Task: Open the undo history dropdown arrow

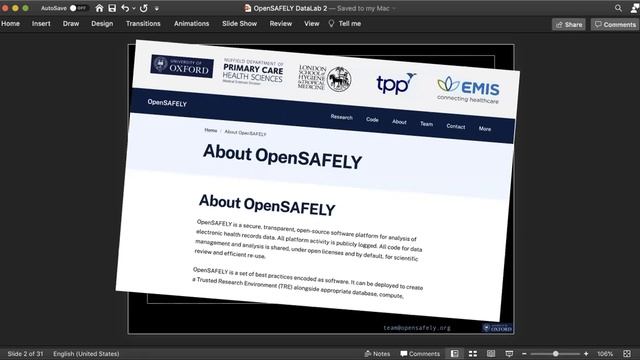Action: click(133, 9)
